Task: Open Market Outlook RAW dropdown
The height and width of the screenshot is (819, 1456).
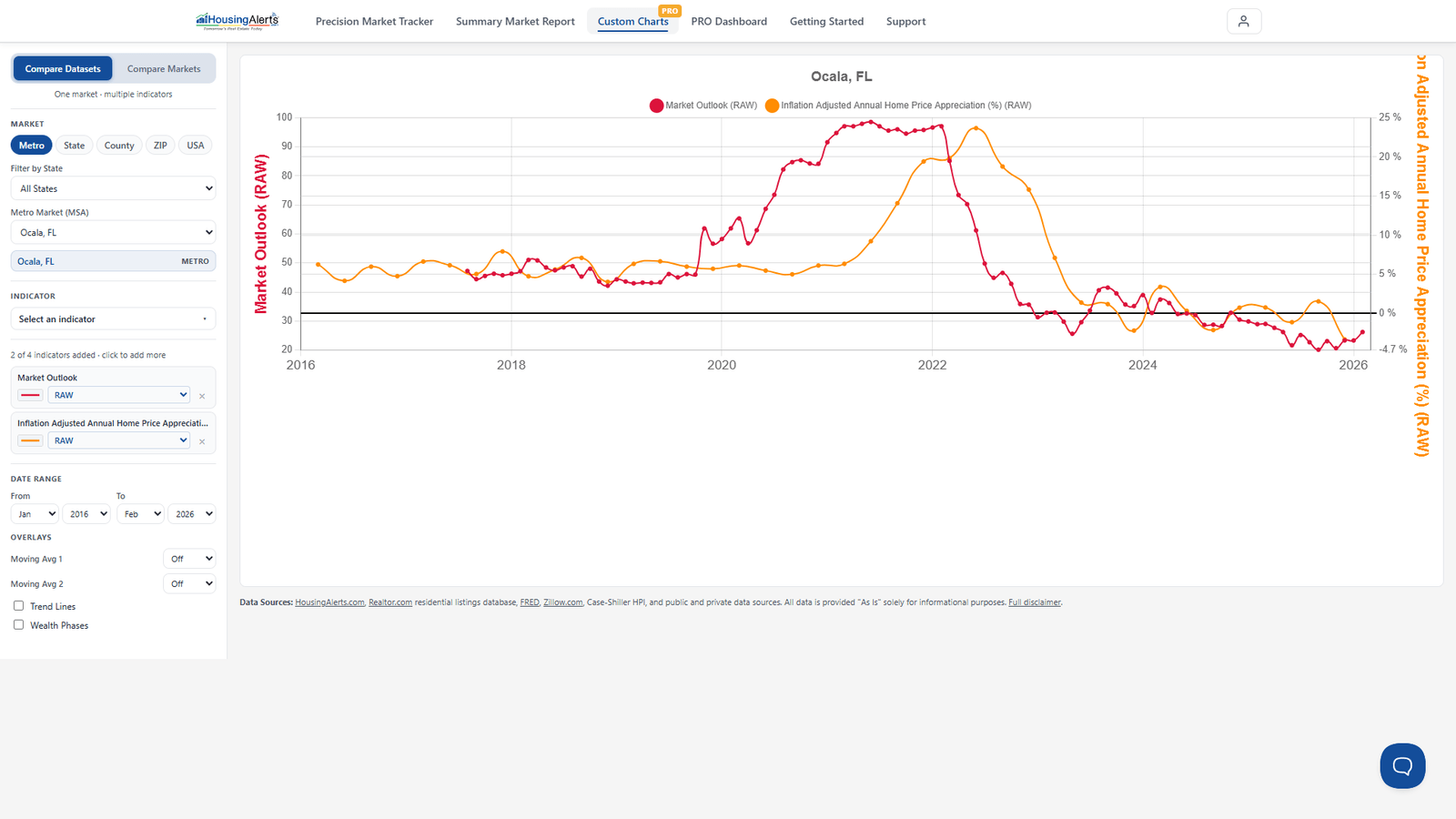Action: (119, 395)
